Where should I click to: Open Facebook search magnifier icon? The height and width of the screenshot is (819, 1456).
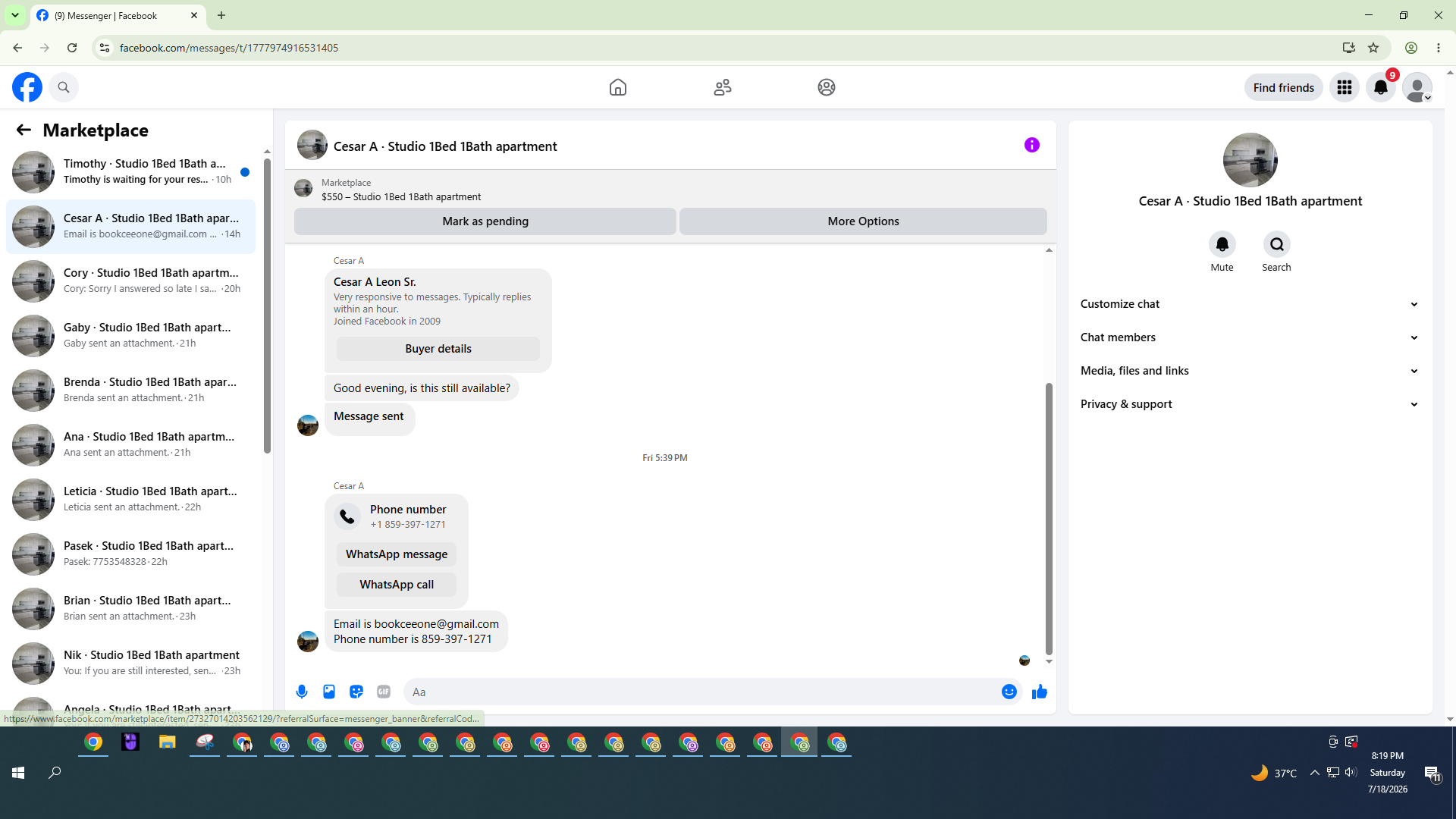tap(64, 87)
